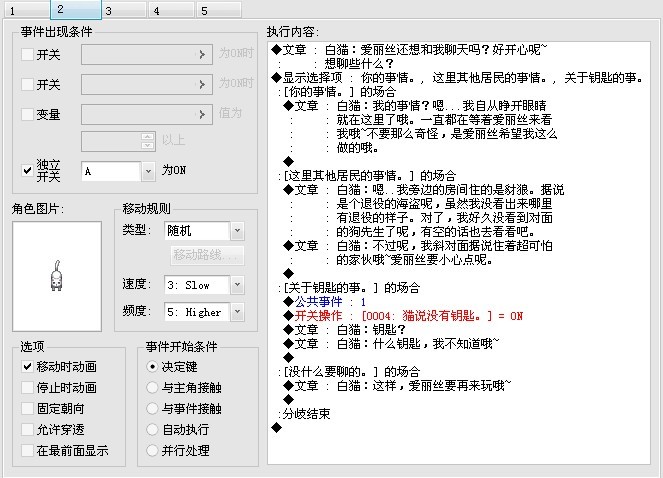Select the 文章 line 这样，爱丽丝要再来玩哦
This screenshot has width=663, height=478.
pyautogui.click(x=397, y=385)
